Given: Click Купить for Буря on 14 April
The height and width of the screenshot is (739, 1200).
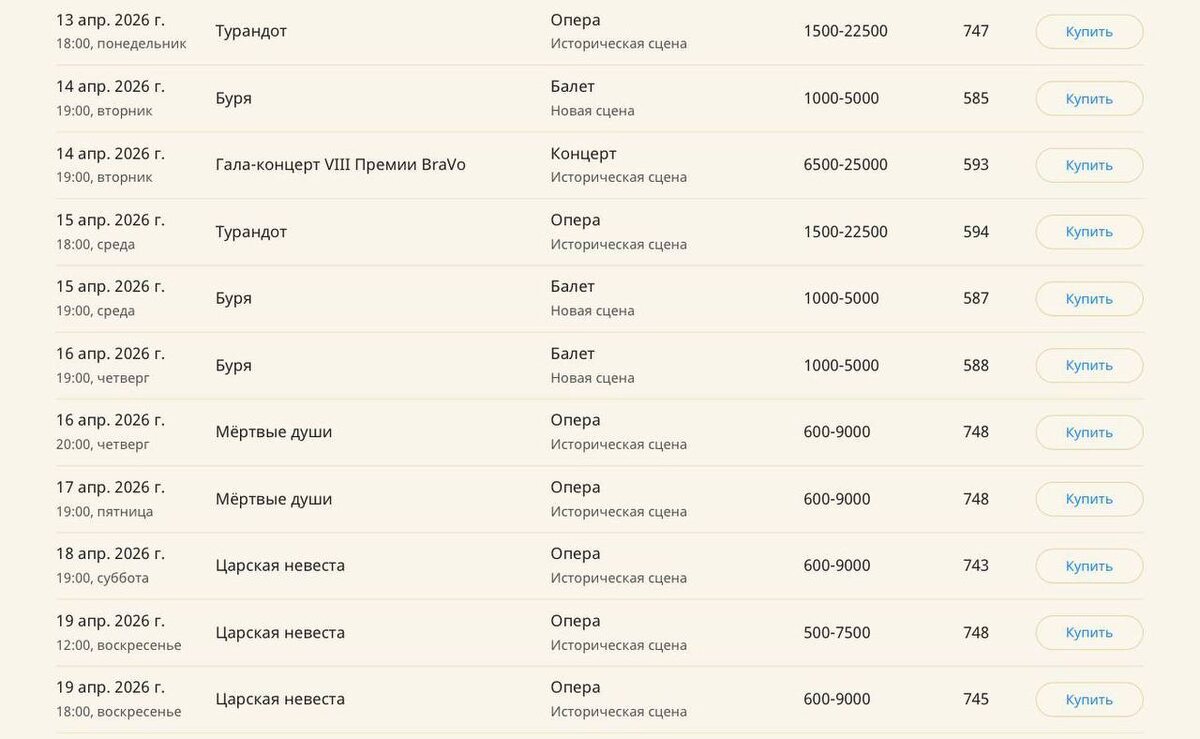Looking at the screenshot, I should click(1089, 98).
